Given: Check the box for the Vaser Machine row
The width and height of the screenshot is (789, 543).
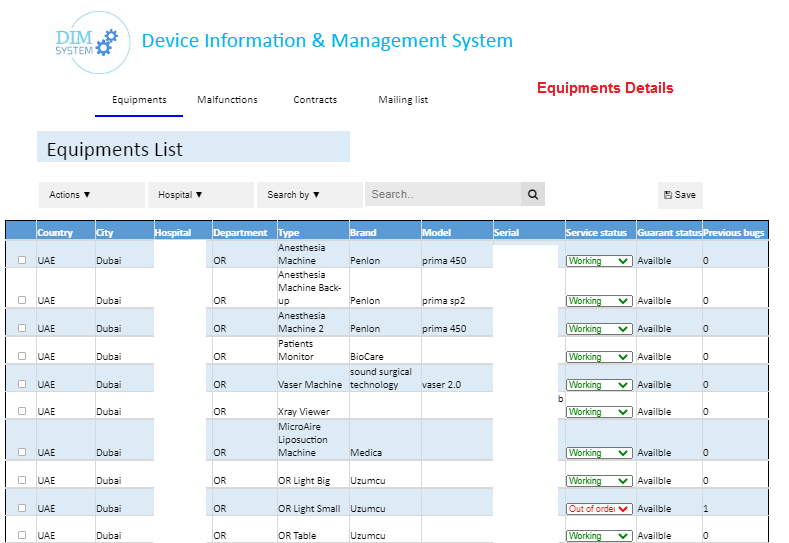Looking at the screenshot, I should (22, 384).
